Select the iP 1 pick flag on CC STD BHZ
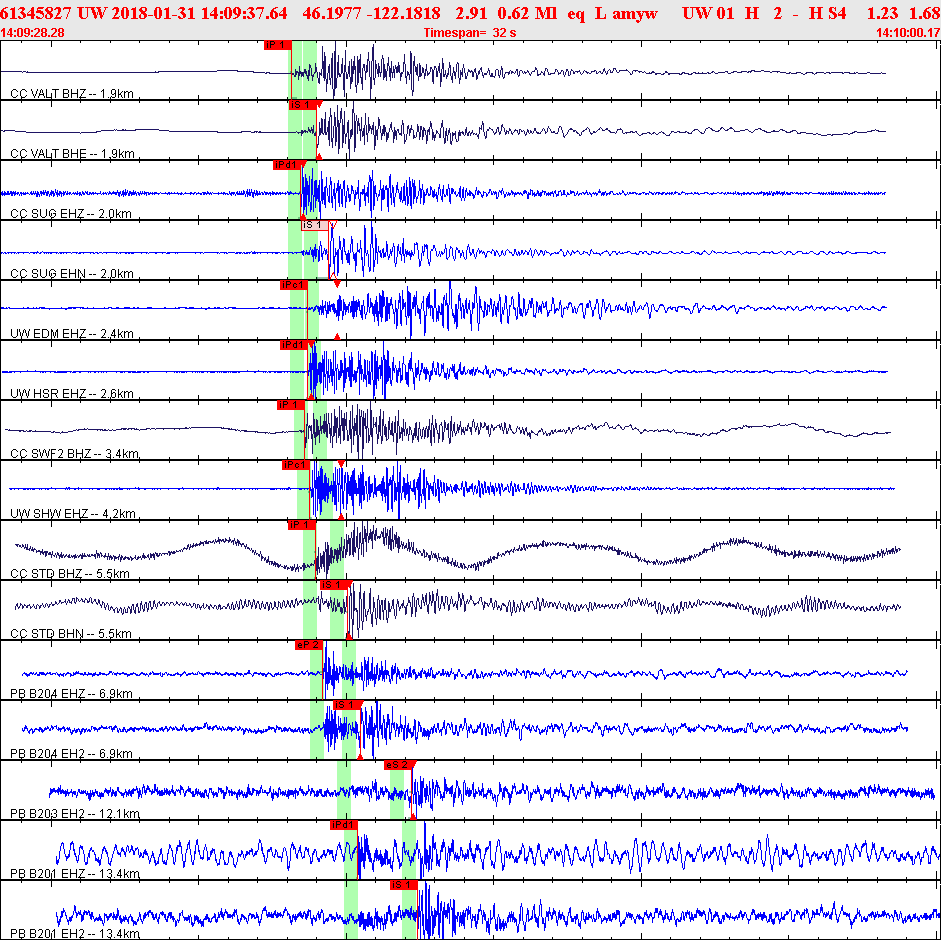The width and height of the screenshot is (941, 940). click(x=302, y=525)
